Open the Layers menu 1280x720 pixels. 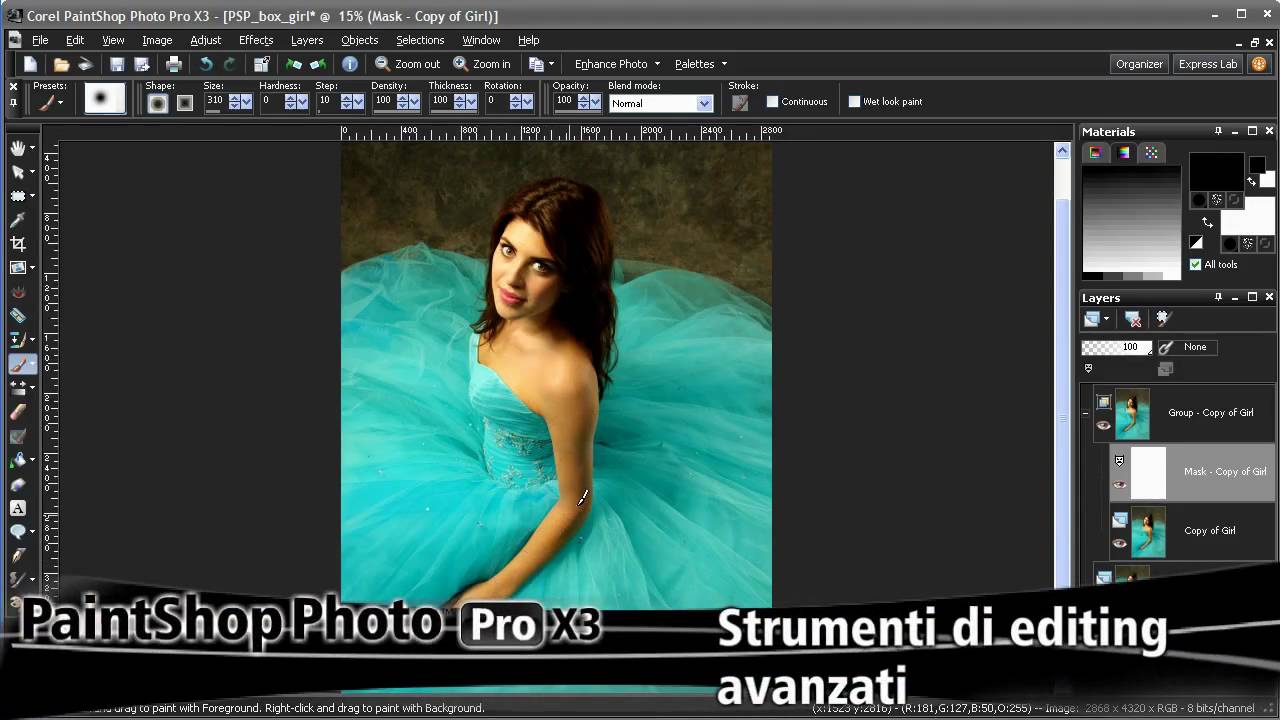pyautogui.click(x=307, y=40)
